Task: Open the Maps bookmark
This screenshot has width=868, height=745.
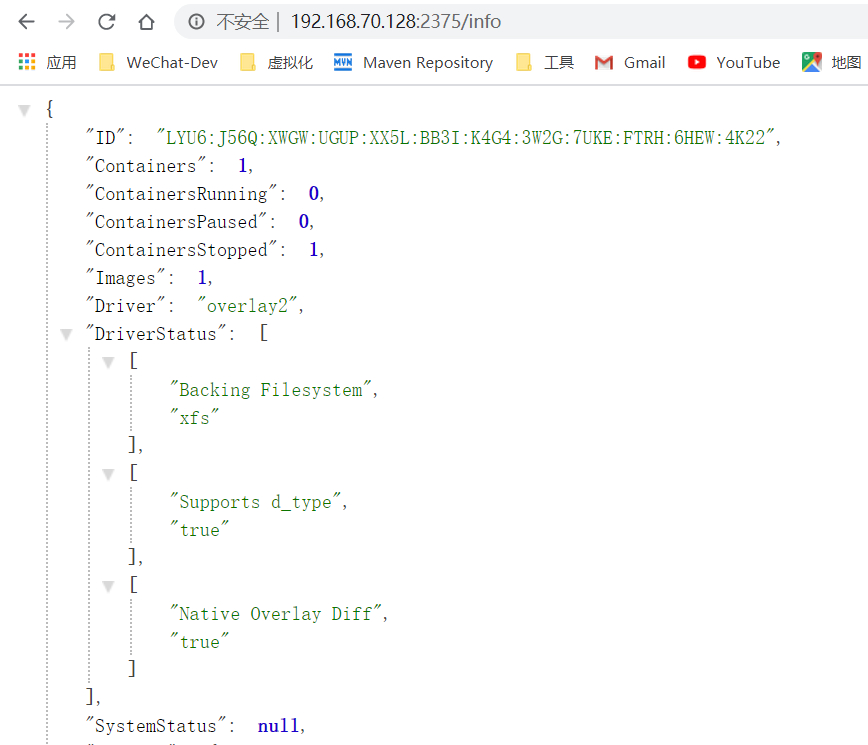Action: coord(832,62)
